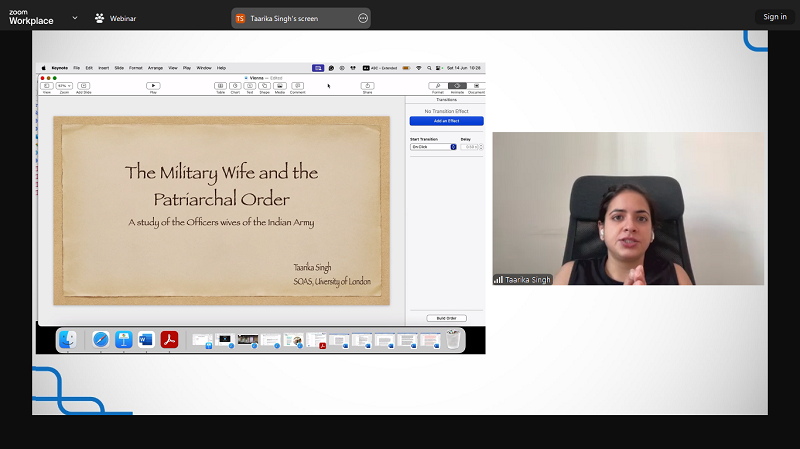
Task: Open the Slide menu in menu bar
Action: point(119,67)
